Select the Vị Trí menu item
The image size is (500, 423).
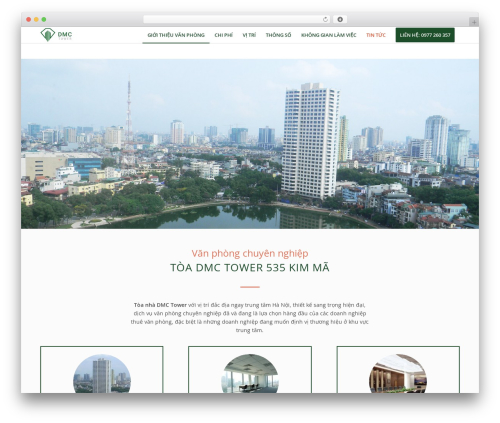(249, 35)
